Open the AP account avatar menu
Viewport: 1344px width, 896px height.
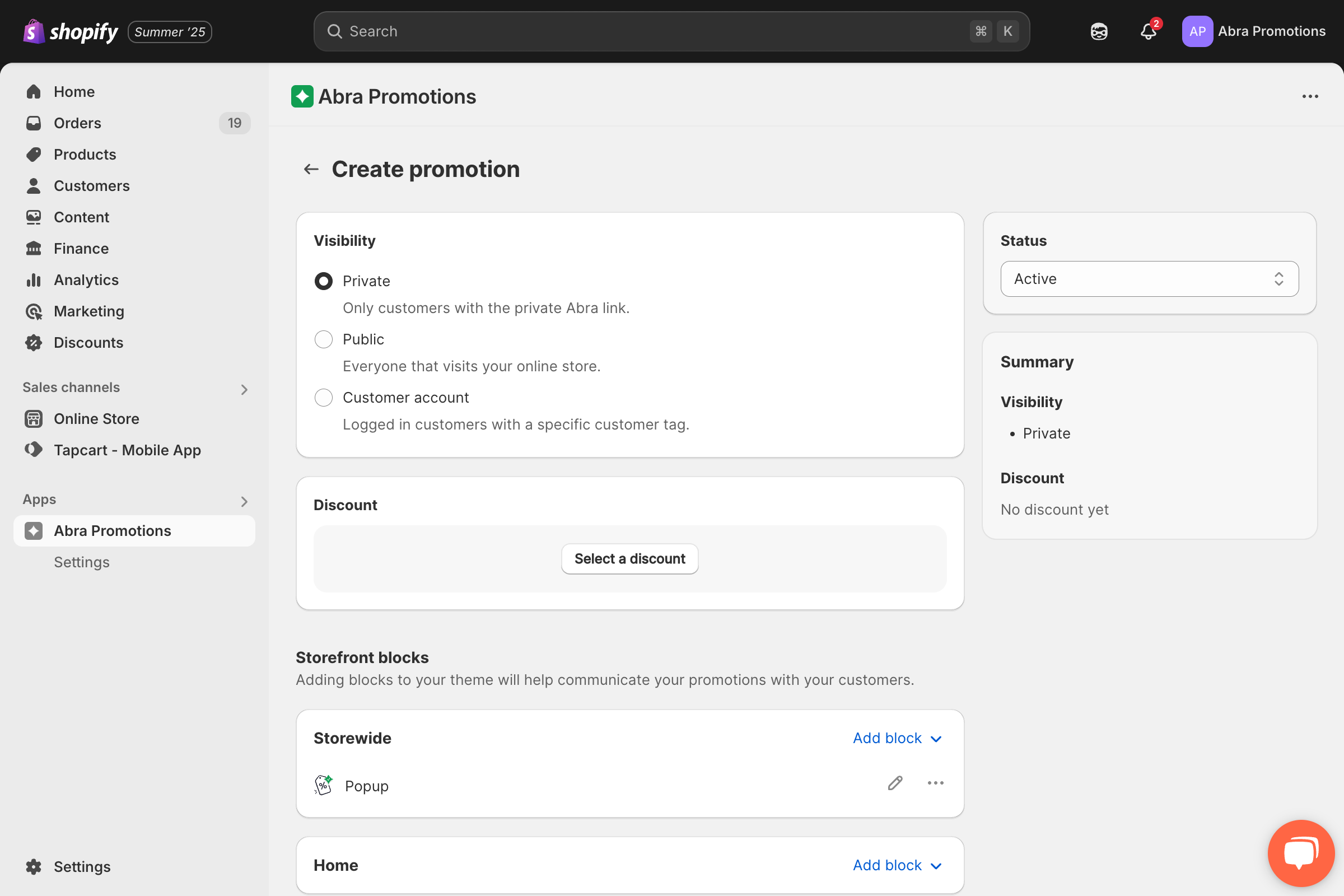pyautogui.click(x=1197, y=31)
